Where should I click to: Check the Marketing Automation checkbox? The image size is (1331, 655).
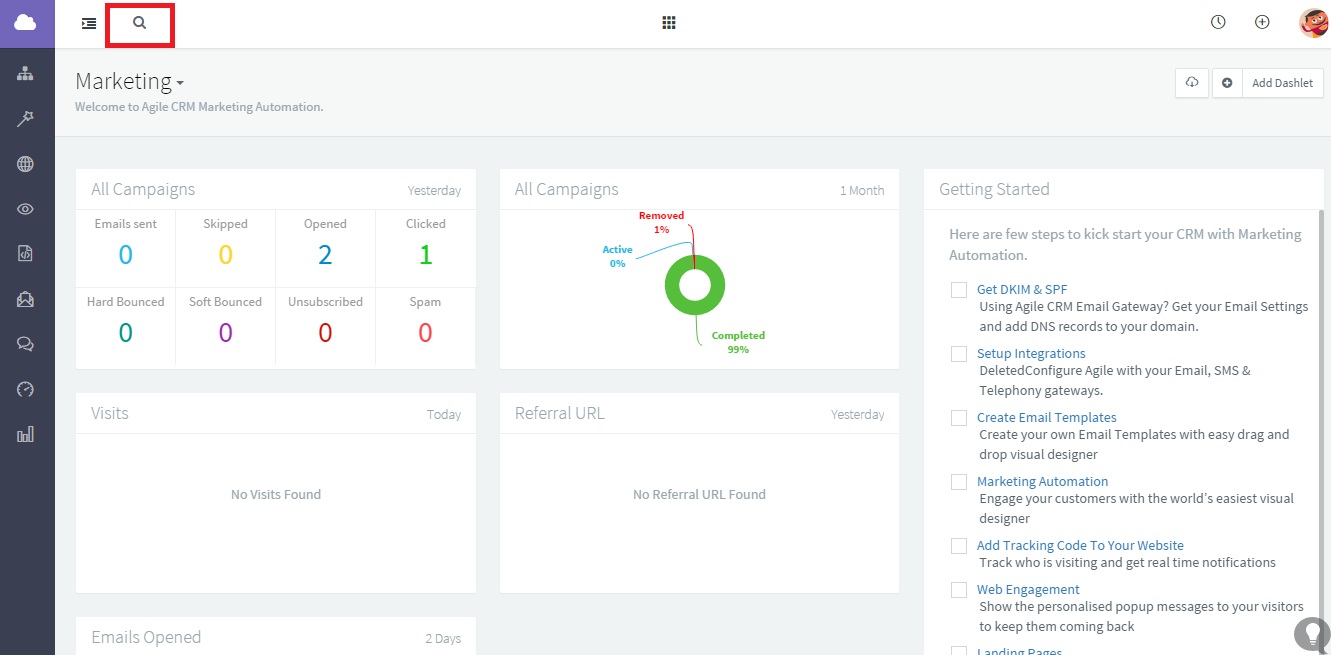pos(959,482)
